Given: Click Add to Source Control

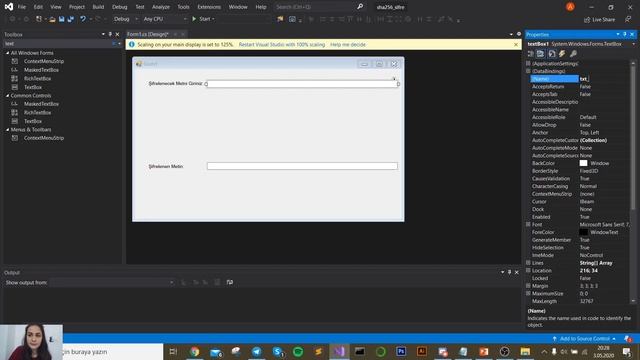Looking at the screenshot, I should 584,339.
